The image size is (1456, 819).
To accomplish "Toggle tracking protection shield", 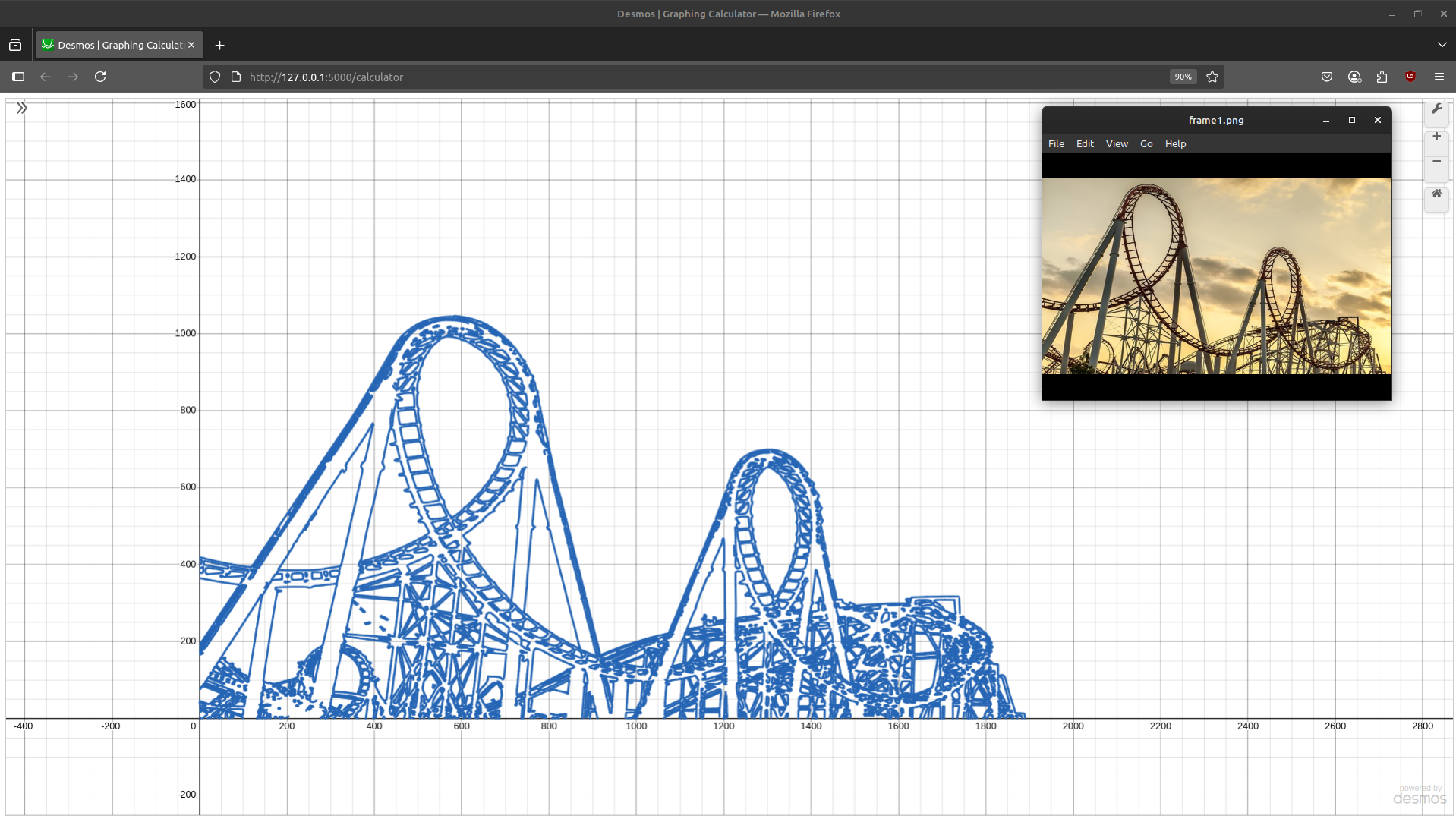I will [215, 77].
